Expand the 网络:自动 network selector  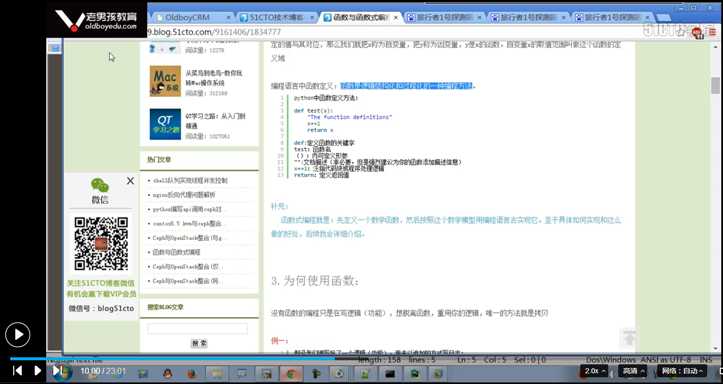(682, 371)
